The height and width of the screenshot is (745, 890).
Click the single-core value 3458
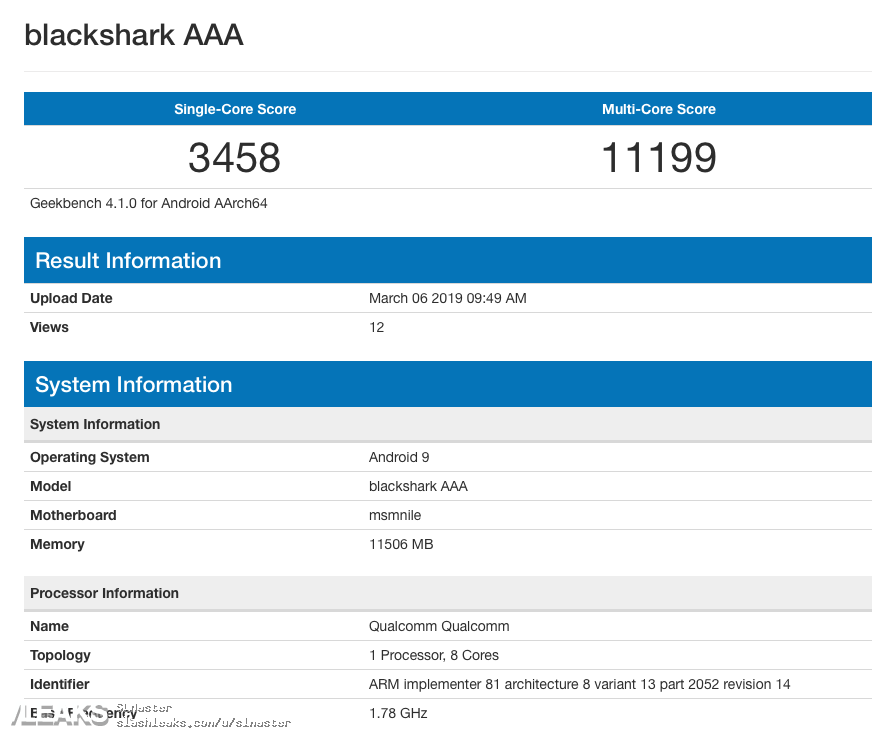click(234, 157)
